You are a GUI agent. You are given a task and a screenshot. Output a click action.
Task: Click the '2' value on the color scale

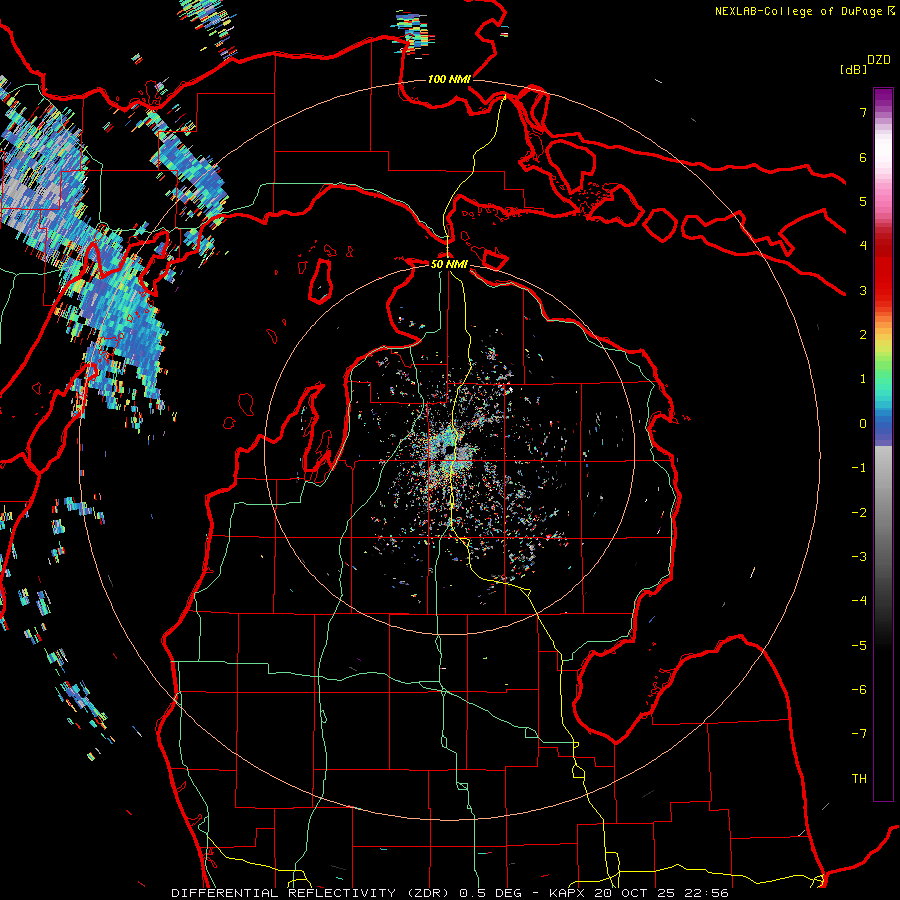click(863, 335)
